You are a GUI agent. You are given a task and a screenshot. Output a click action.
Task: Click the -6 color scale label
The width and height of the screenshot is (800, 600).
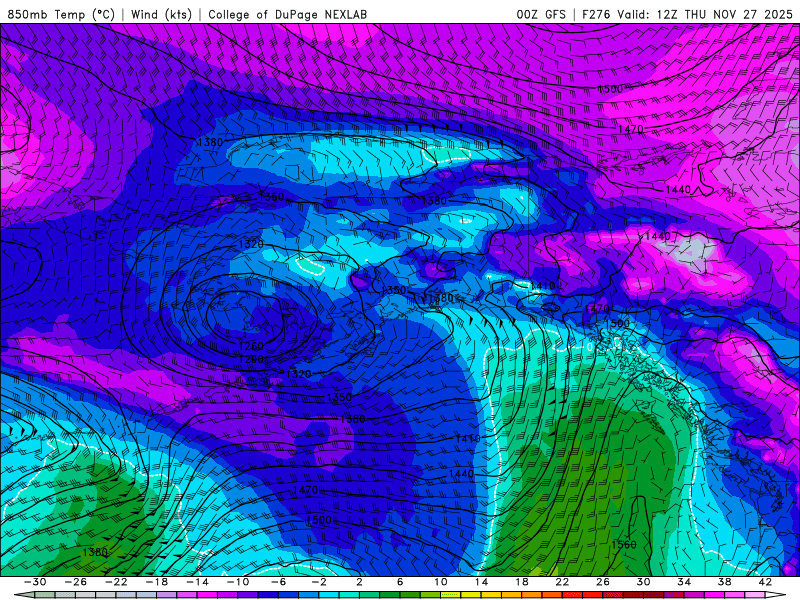click(278, 582)
